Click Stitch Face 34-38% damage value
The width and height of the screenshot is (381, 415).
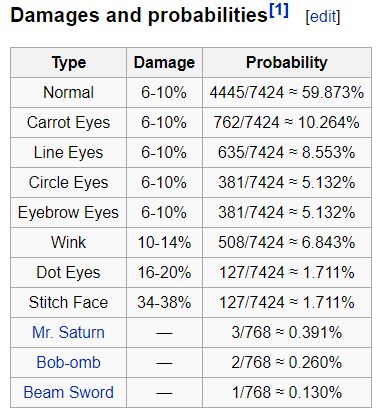tap(164, 302)
